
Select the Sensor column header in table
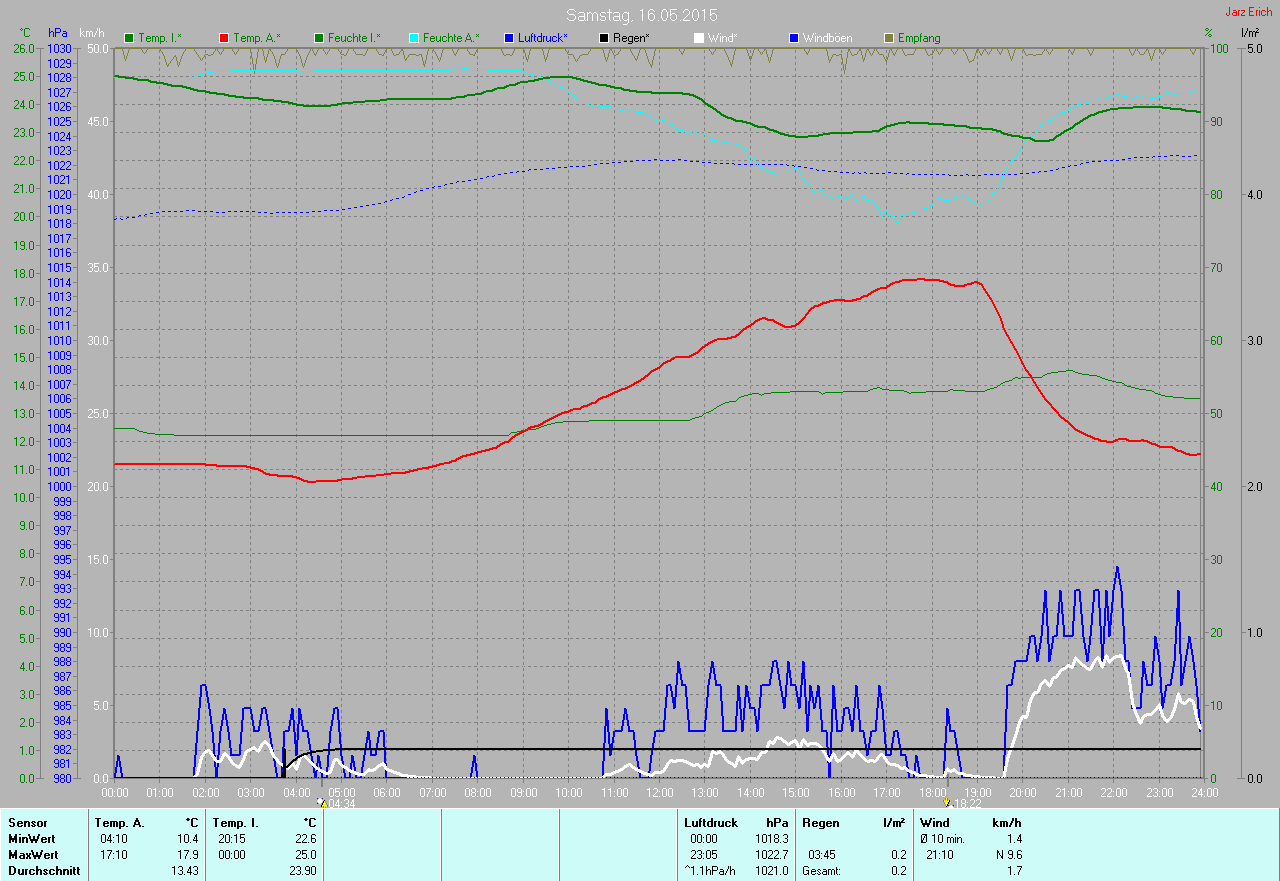point(27,823)
